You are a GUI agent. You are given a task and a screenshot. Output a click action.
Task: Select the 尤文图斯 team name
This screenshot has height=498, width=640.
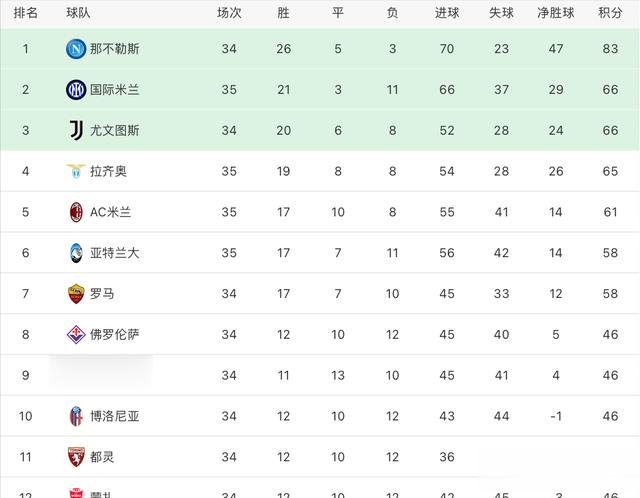click(115, 130)
